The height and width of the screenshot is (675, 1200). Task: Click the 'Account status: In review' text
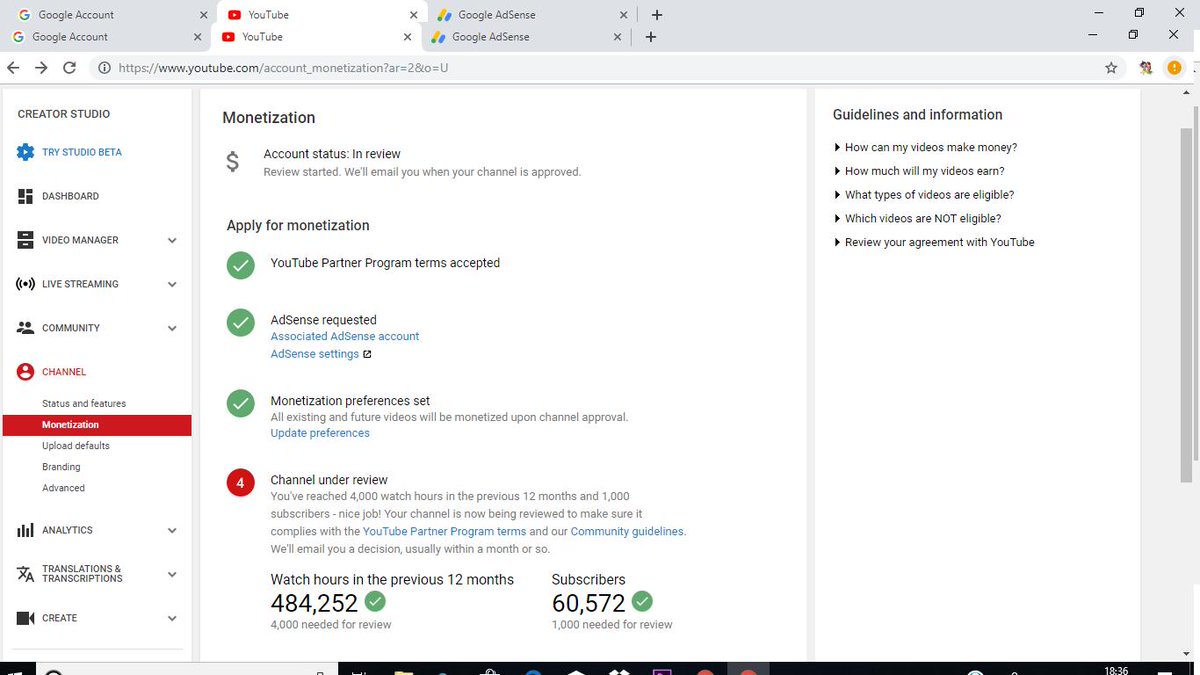(x=332, y=154)
